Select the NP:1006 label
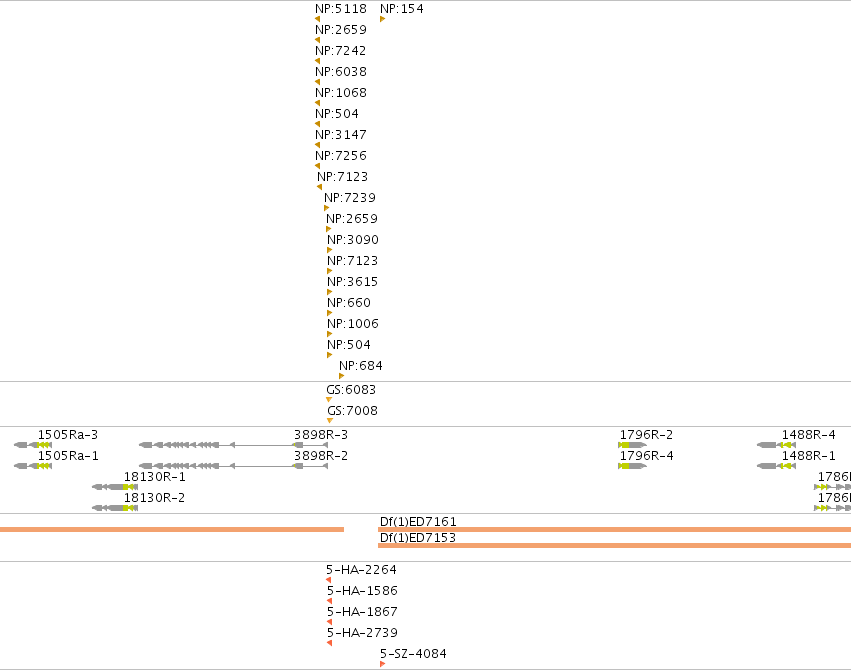 click(353, 324)
